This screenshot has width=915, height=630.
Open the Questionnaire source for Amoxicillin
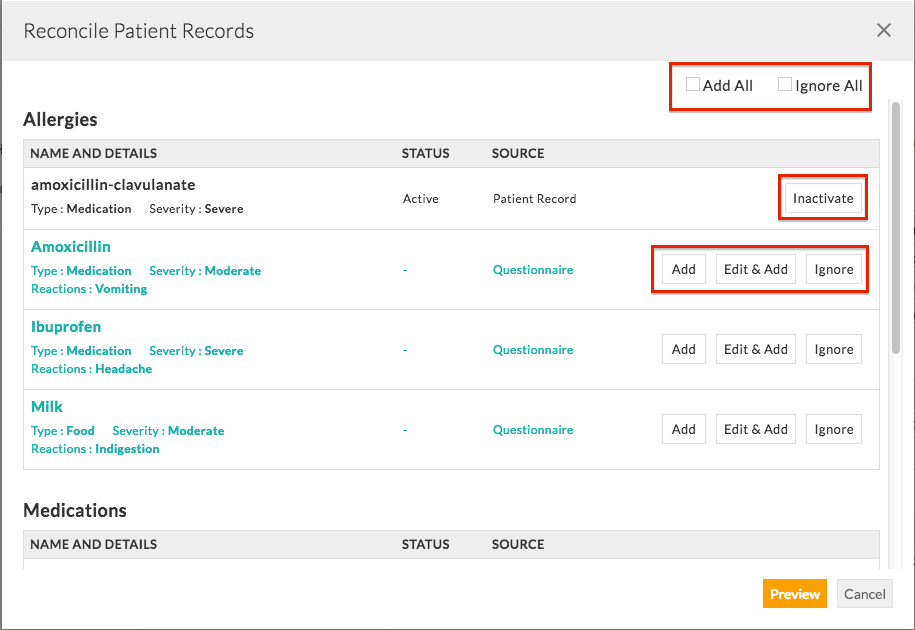533,269
